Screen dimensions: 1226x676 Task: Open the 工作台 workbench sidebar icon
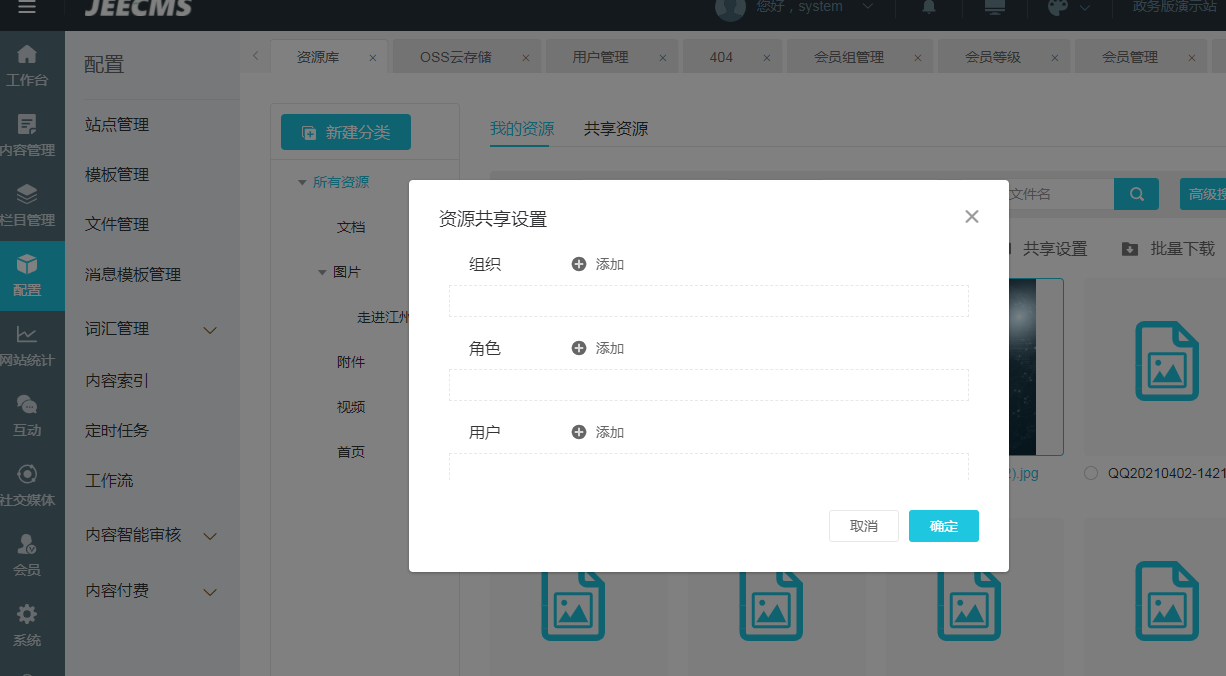pos(27,64)
